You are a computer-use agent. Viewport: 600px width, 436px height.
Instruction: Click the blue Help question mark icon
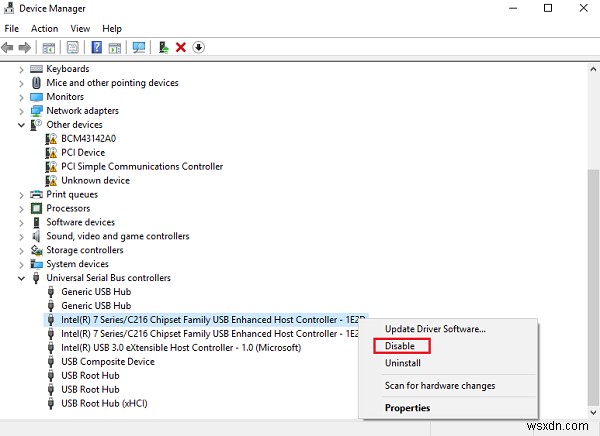tap(97, 47)
